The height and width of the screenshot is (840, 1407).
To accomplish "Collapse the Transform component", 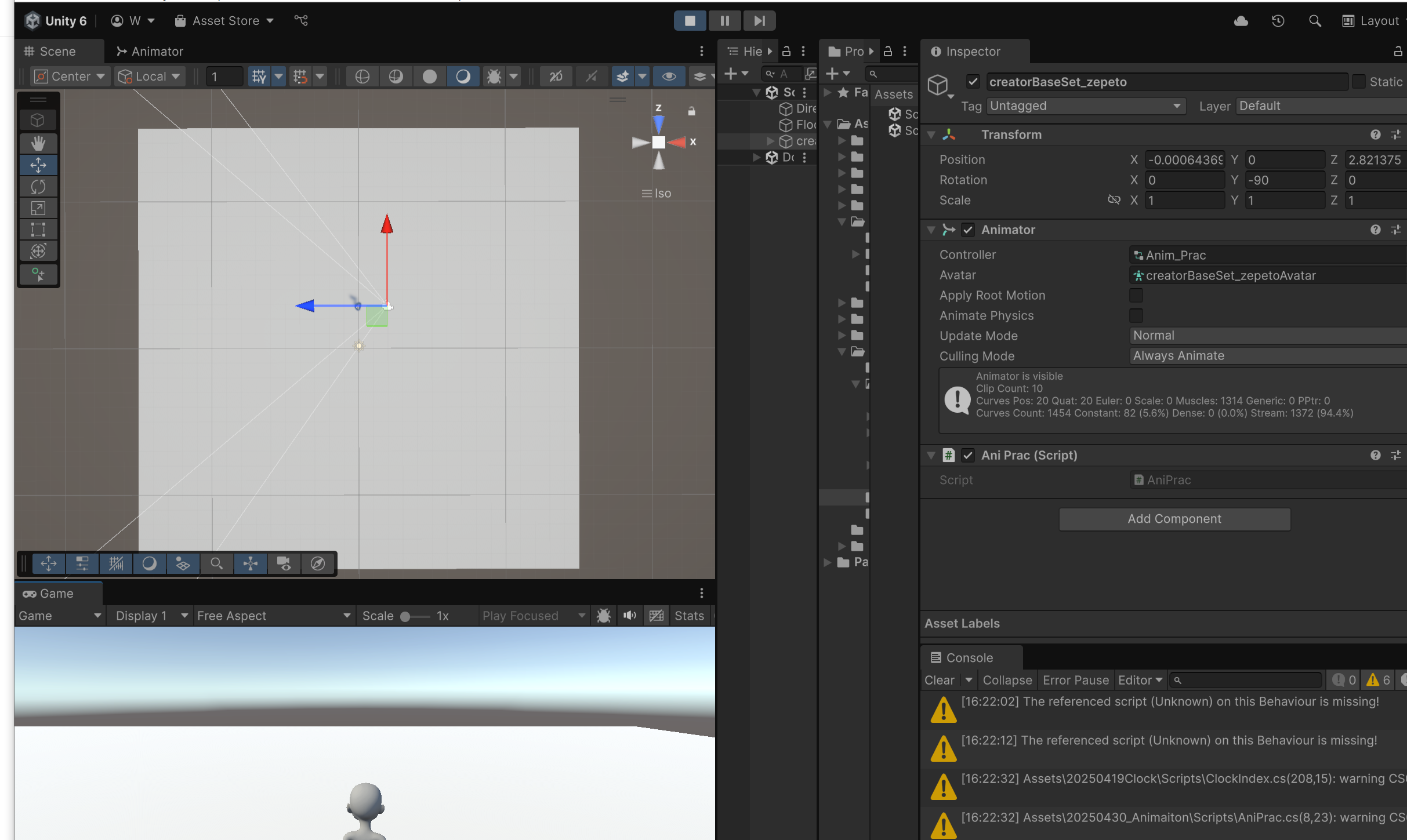I will (x=931, y=134).
